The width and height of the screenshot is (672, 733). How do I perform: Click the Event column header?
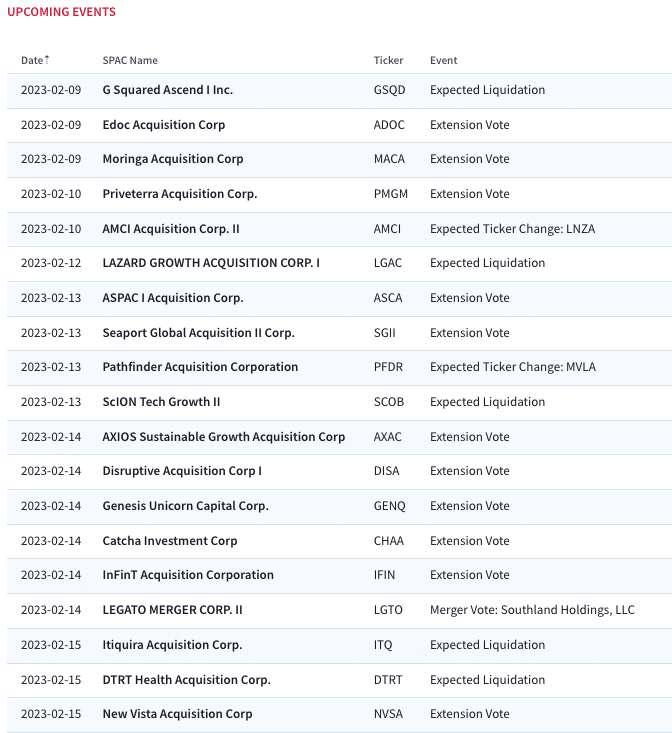click(x=443, y=60)
